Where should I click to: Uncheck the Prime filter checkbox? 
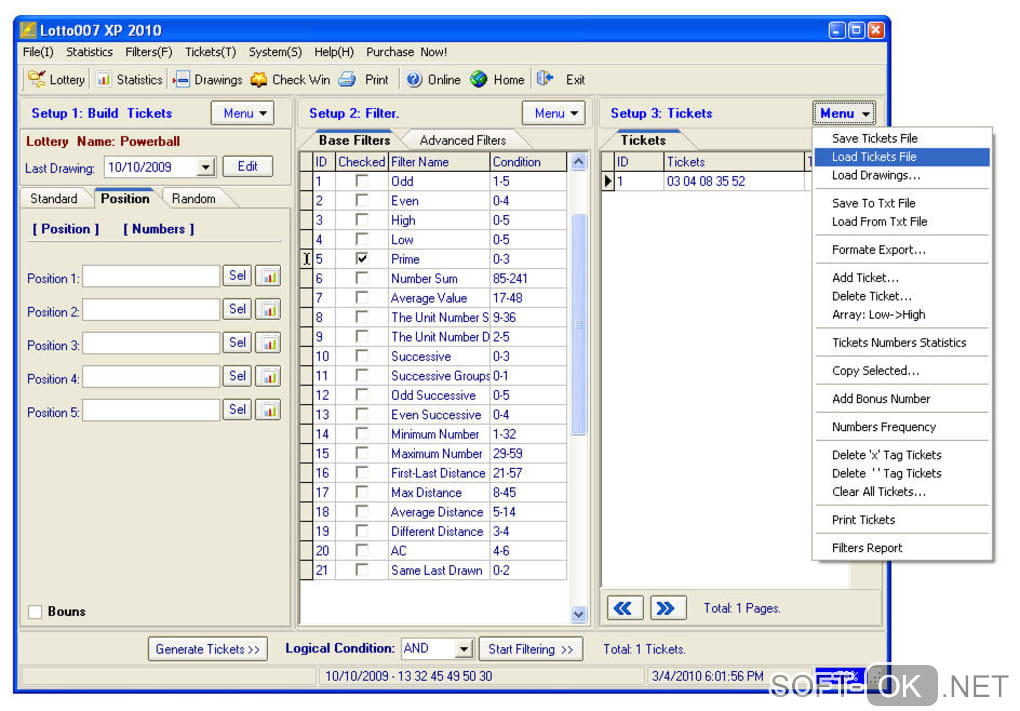pyautogui.click(x=362, y=258)
